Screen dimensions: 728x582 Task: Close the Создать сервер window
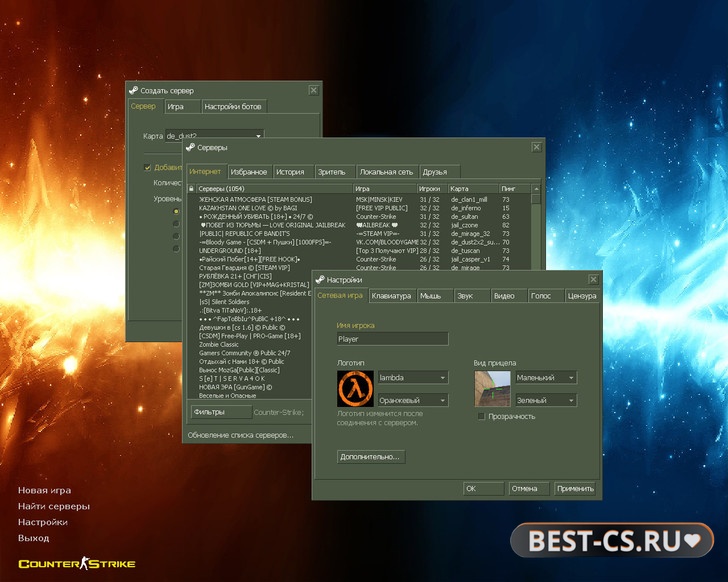tap(313, 90)
